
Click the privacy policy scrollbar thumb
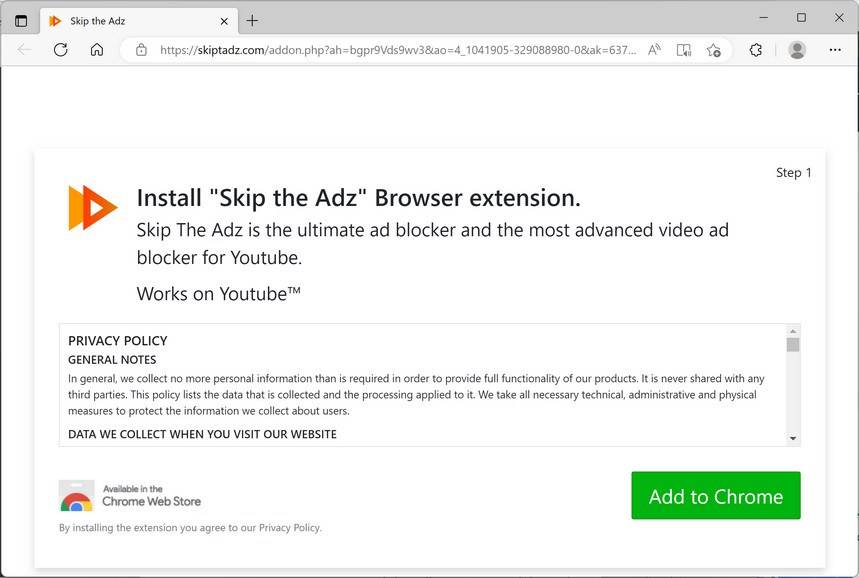tap(793, 345)
